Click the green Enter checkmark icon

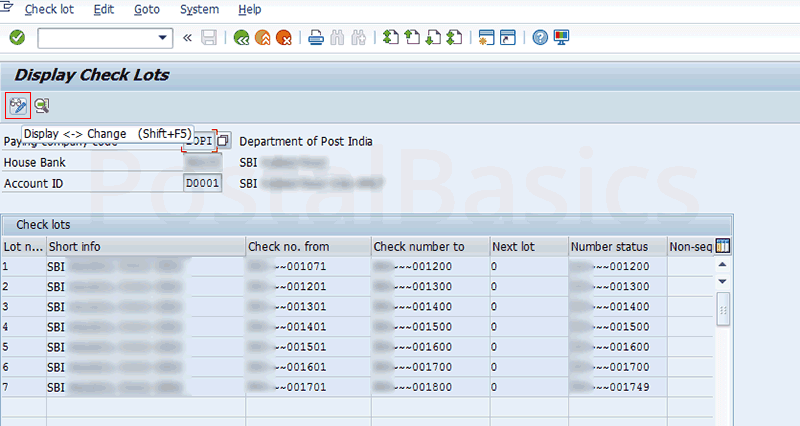coord(17,38)
